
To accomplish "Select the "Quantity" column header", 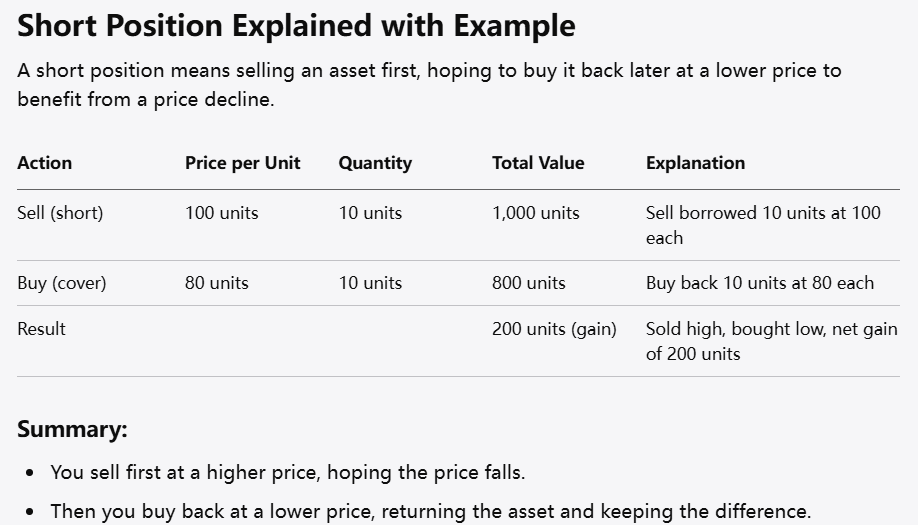I will 375,163.
